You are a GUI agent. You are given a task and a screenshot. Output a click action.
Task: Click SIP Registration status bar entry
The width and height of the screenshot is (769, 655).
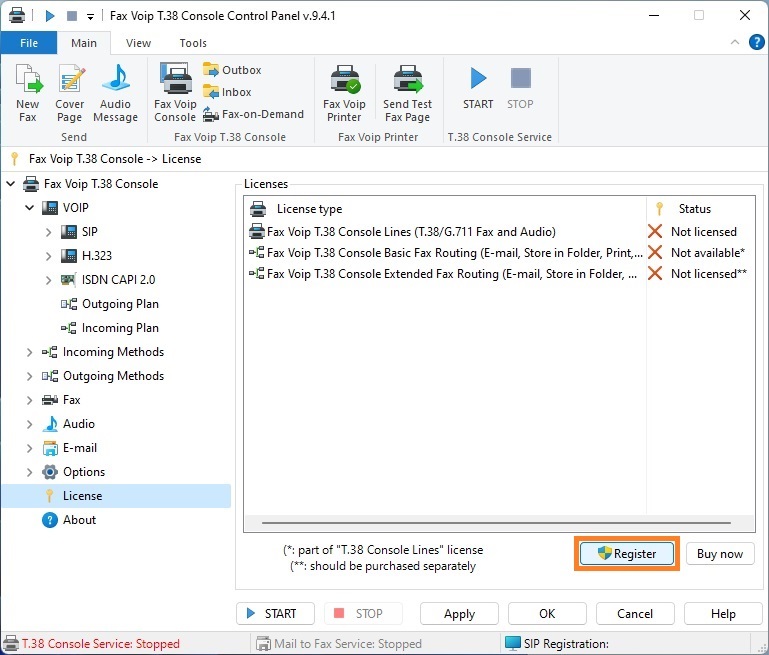coord(557,644)
